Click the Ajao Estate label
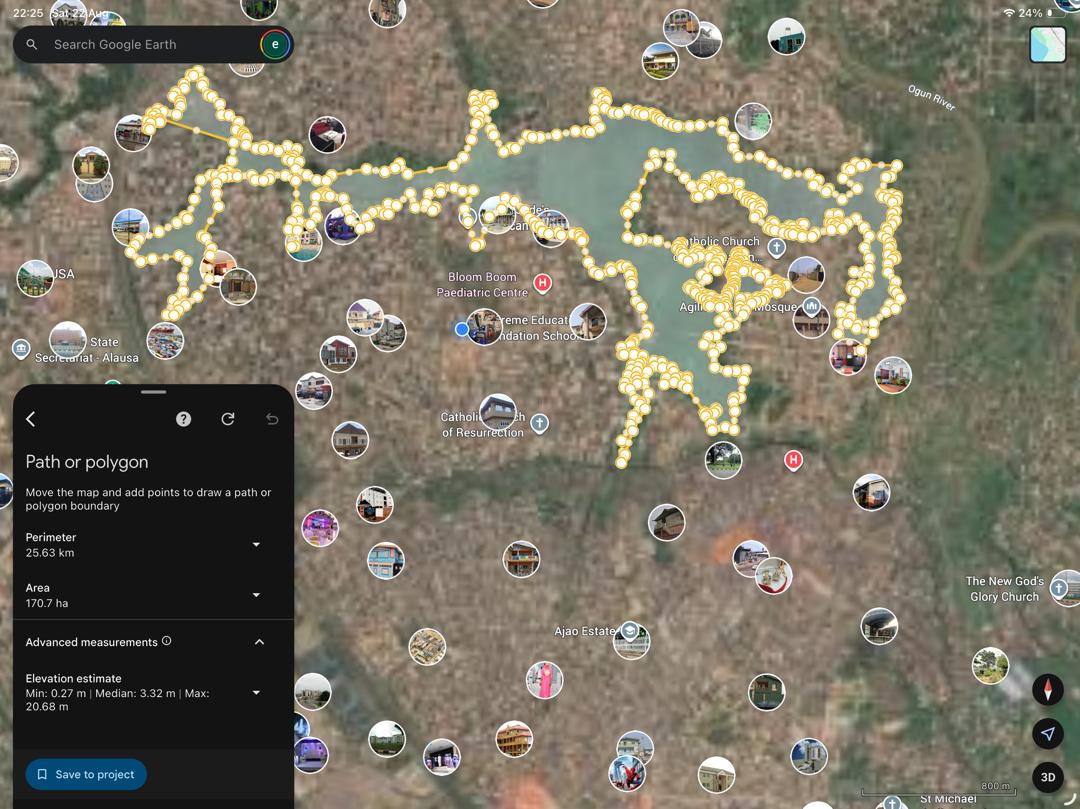Screen dimensions: 1080x809 pyautogui.click(x=585, y=631)
